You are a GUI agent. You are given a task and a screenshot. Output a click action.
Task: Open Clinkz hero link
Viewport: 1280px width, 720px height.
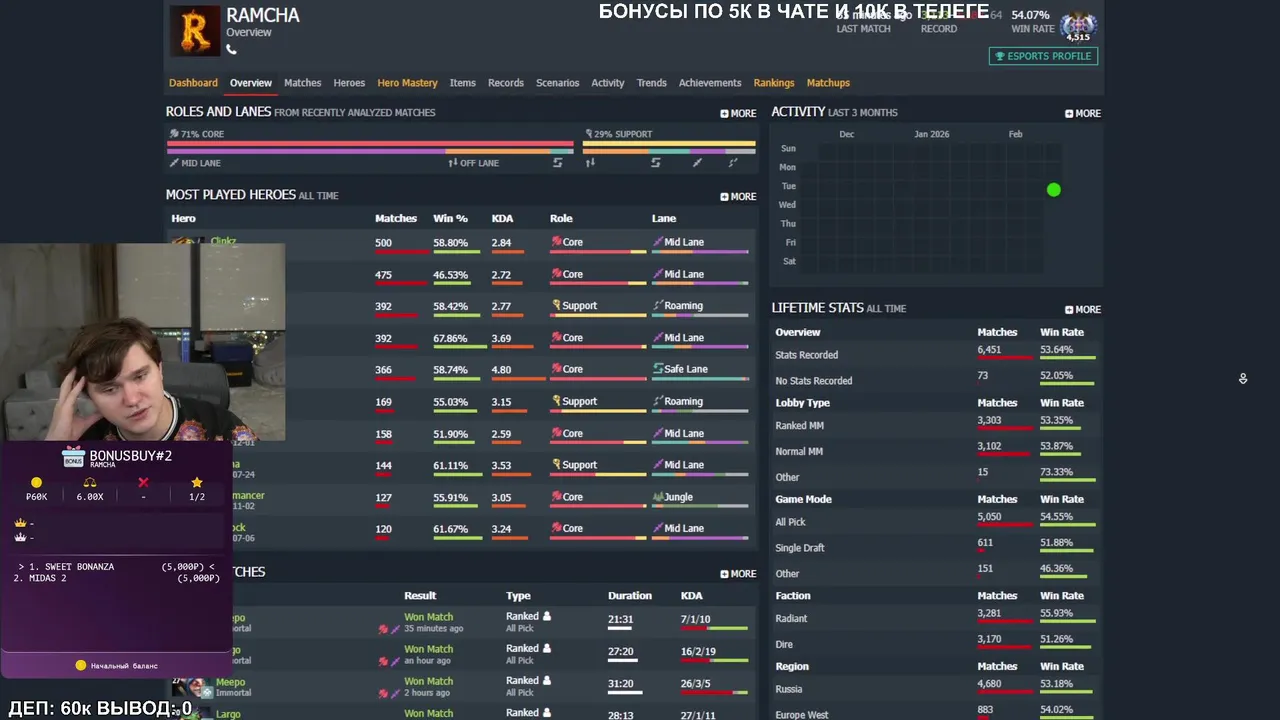223,242
